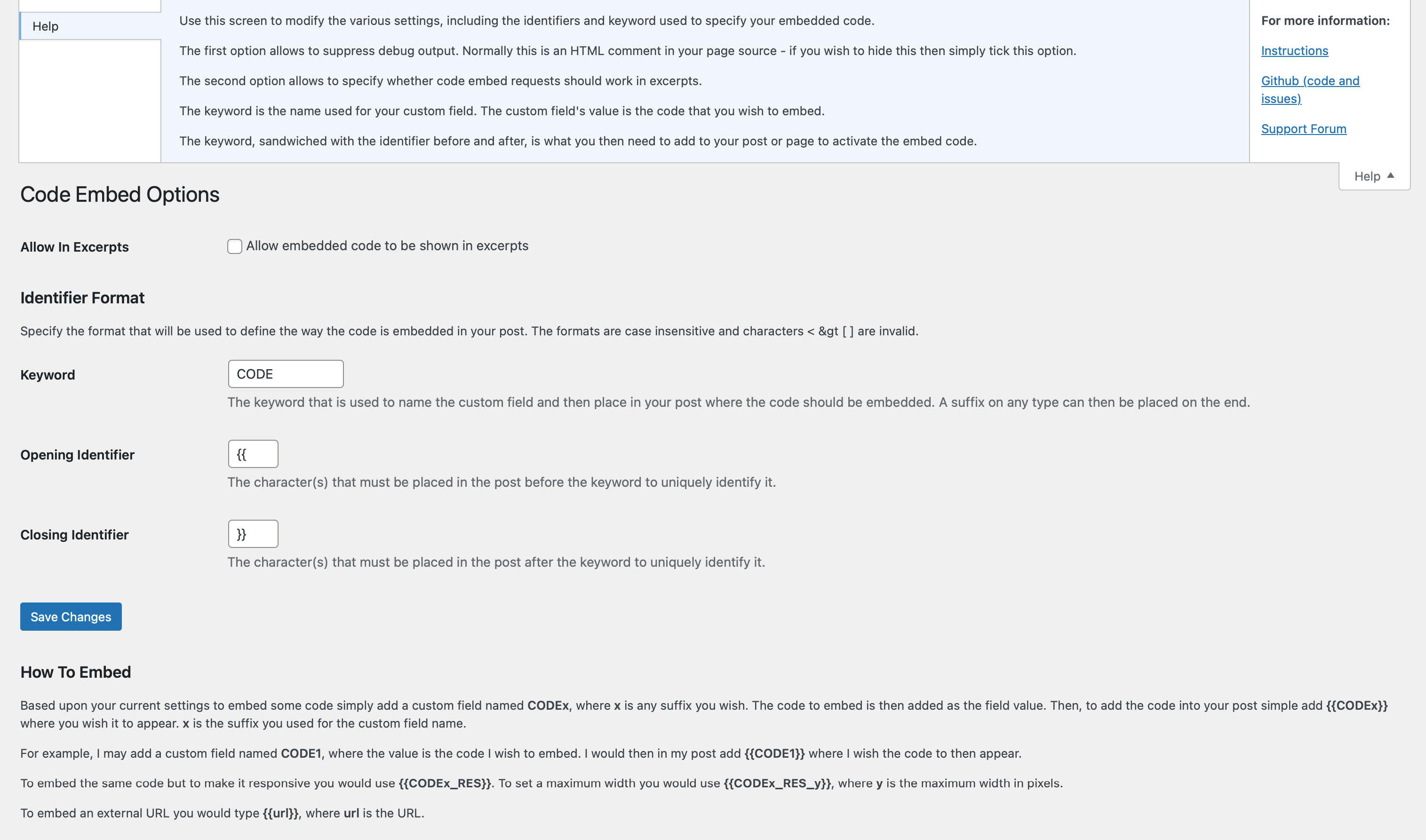This screenshot has width=1426, height=840.
Task: Enable Allow embedded code in excerpts
Action: tap(234, 245)
